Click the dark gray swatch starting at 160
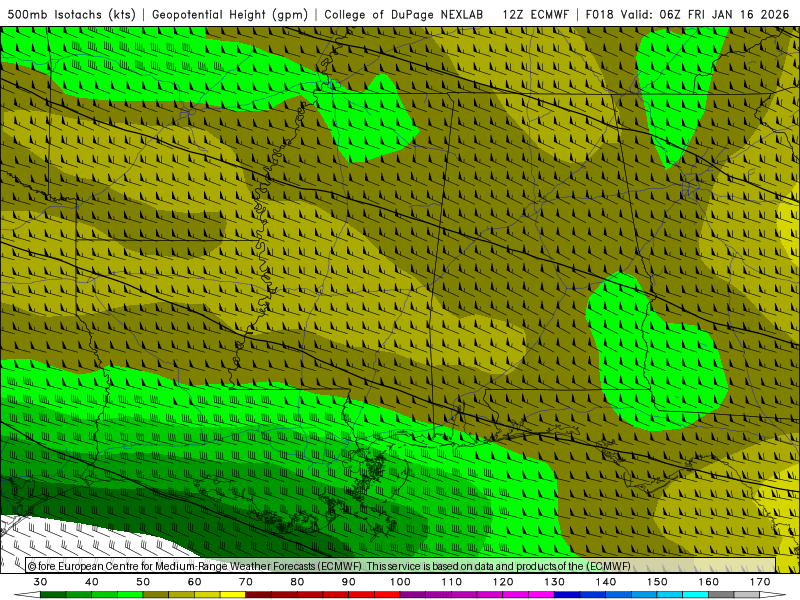The image size is (800, 600). 721,595
